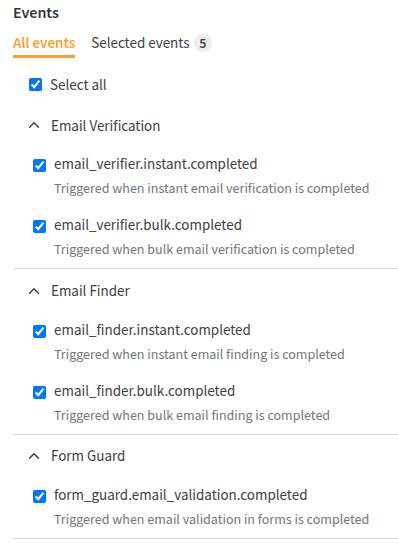Toggle email_verifier.instant.completed checkbox
The image size is (398, 547).
[39, 165]
